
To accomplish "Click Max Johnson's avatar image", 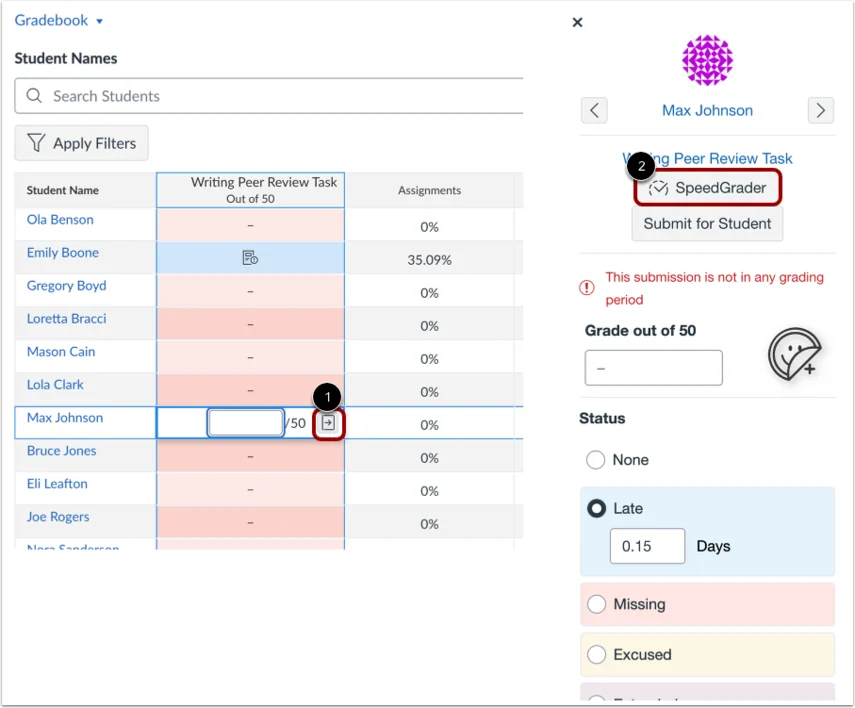I will click(707, 60).
